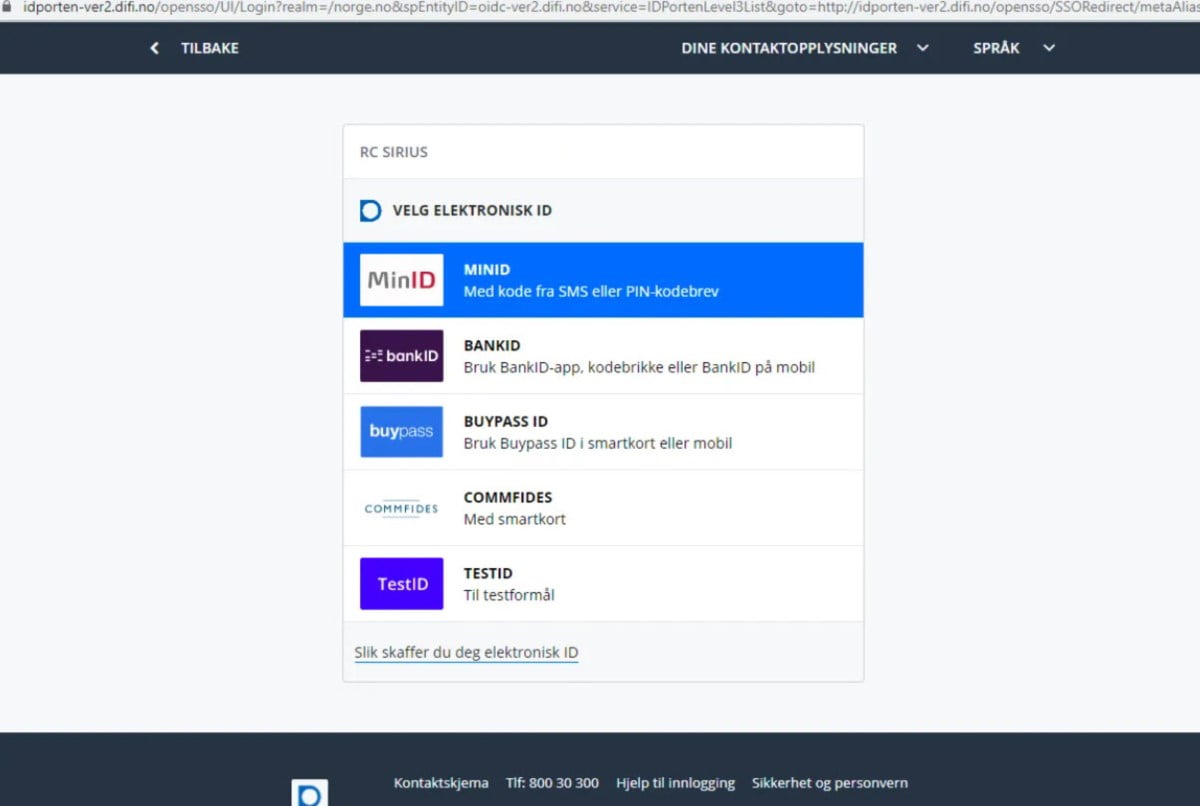Click the Difi logo beside Velg Elektronisk ID
Image resolution: width=1200 pixels, height=806 pixels.
click(x=370, y=211)
